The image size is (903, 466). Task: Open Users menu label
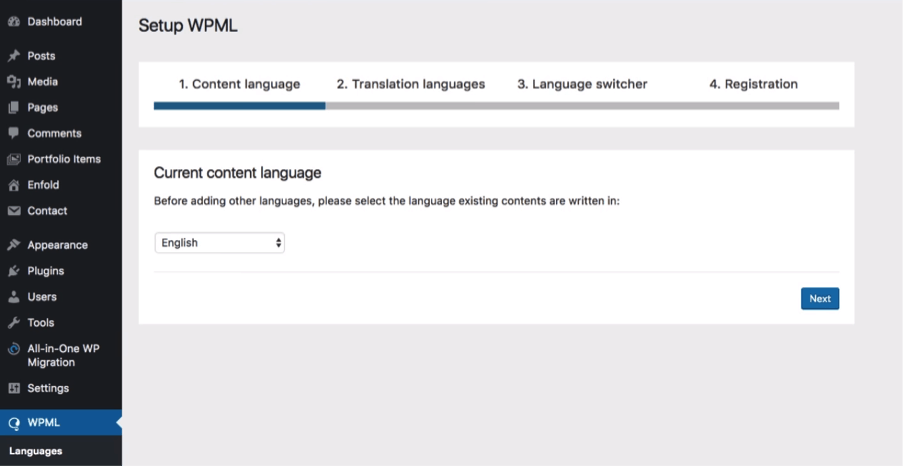[42, 297]
